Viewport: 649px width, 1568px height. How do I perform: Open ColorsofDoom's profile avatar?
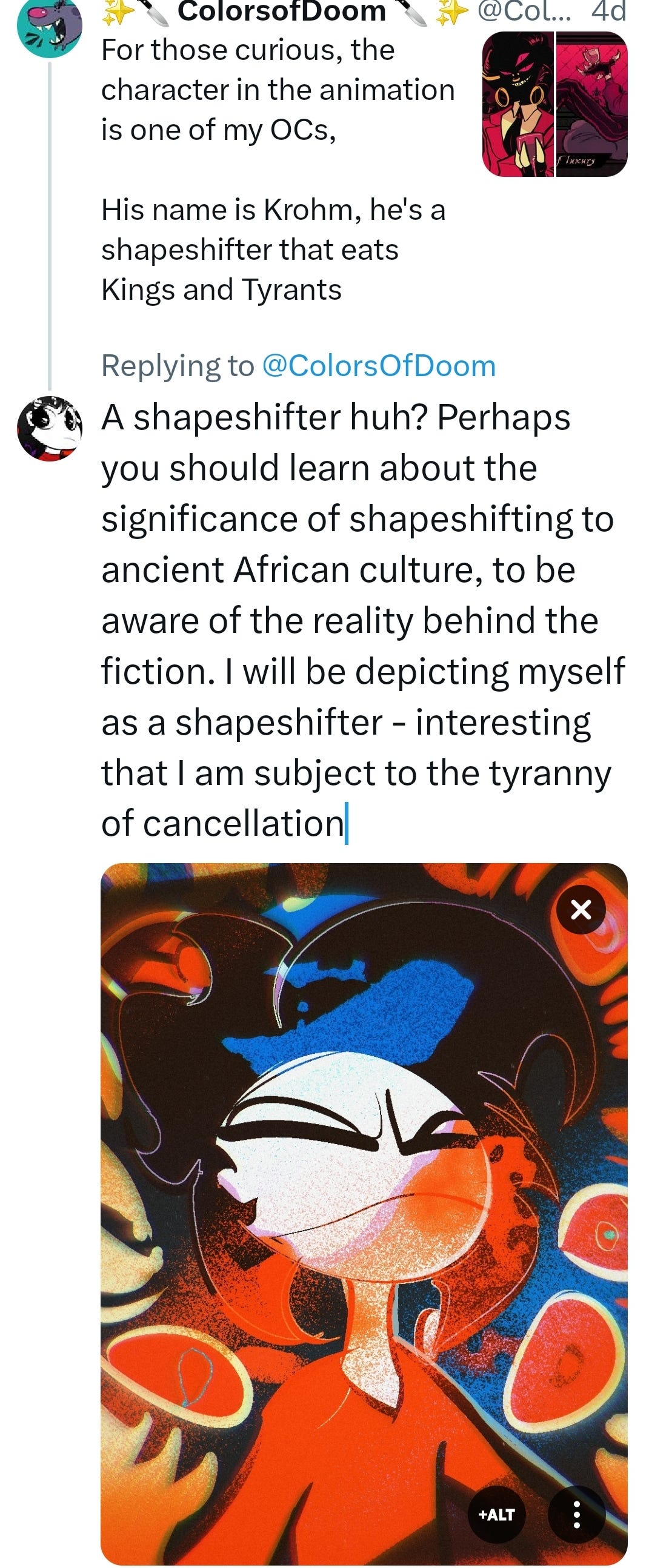tap(49, 28)
